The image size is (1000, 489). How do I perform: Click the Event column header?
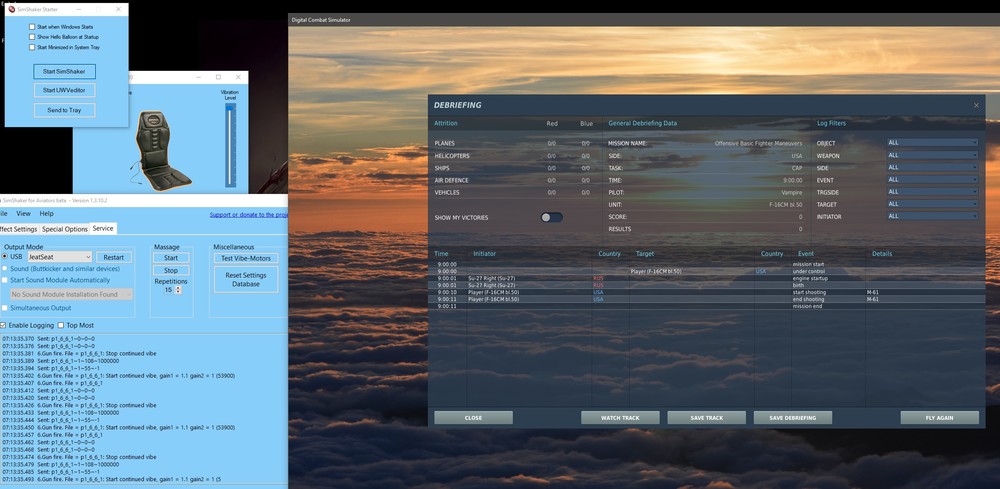805,254
